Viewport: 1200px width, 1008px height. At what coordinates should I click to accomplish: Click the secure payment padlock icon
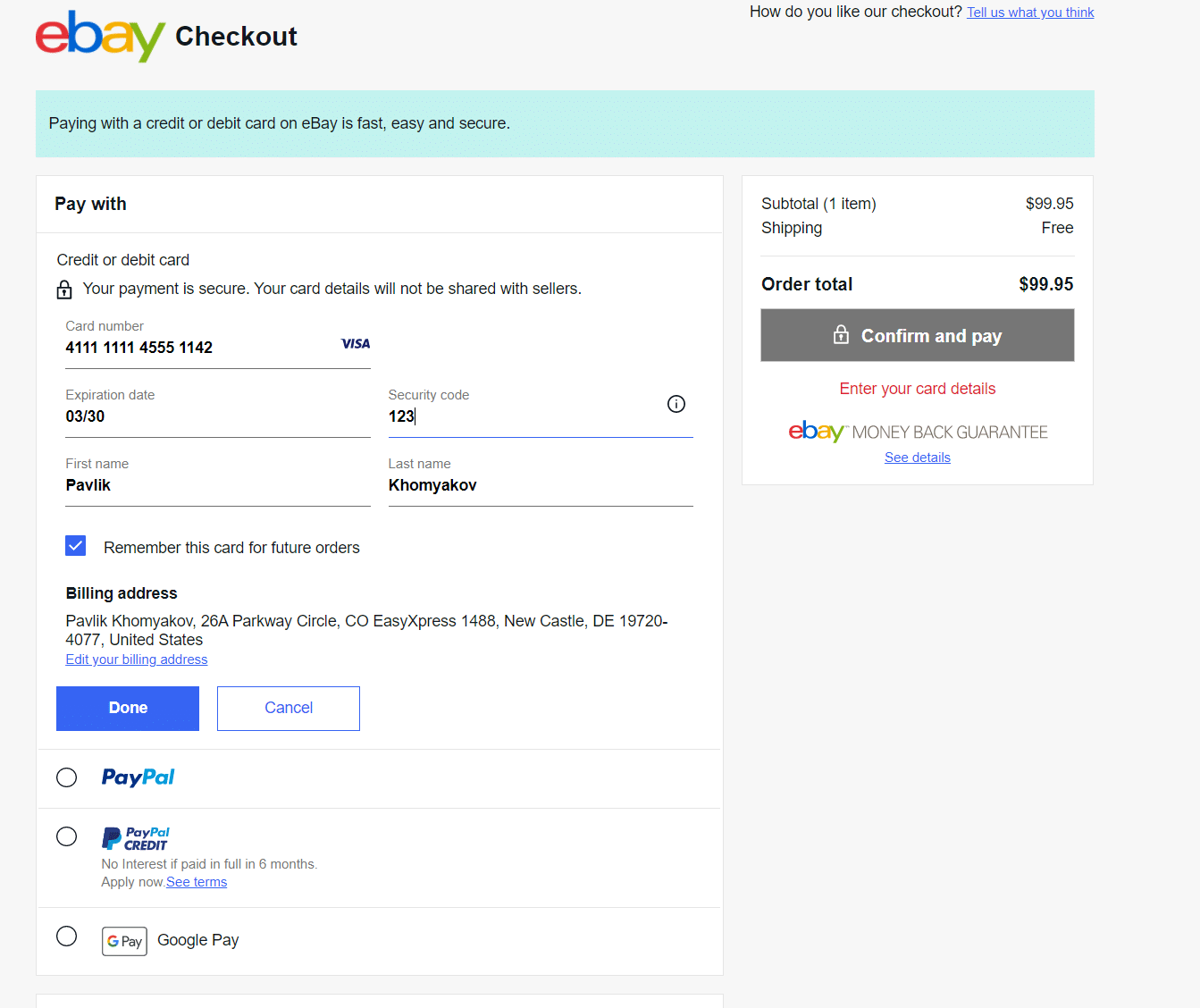[64, 290]
